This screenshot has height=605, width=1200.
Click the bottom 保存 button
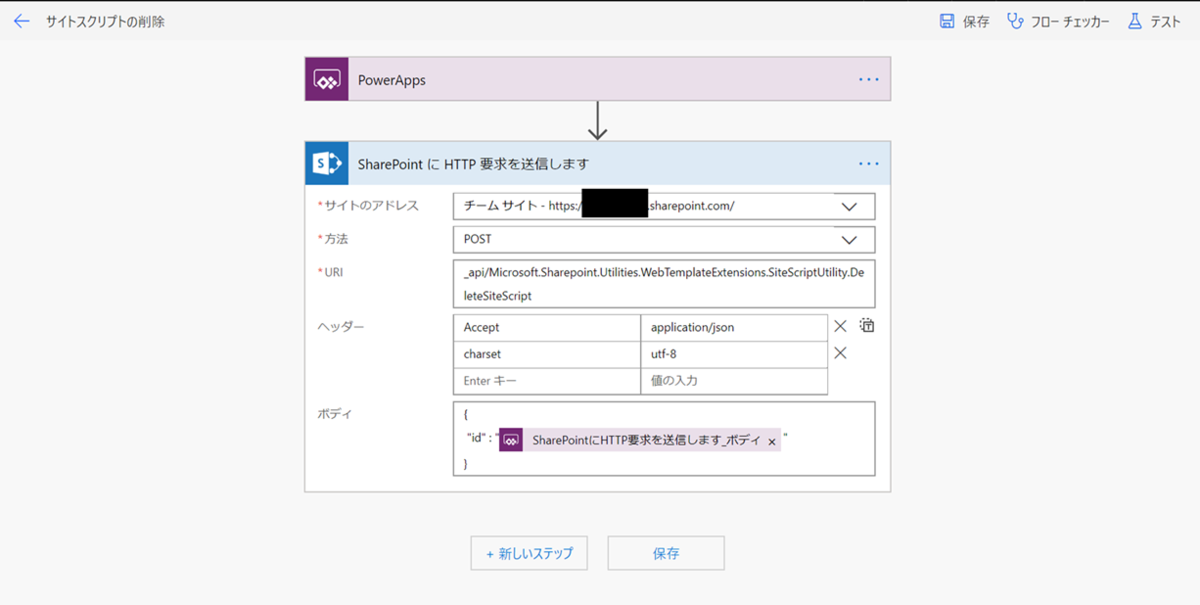[666, 553]
